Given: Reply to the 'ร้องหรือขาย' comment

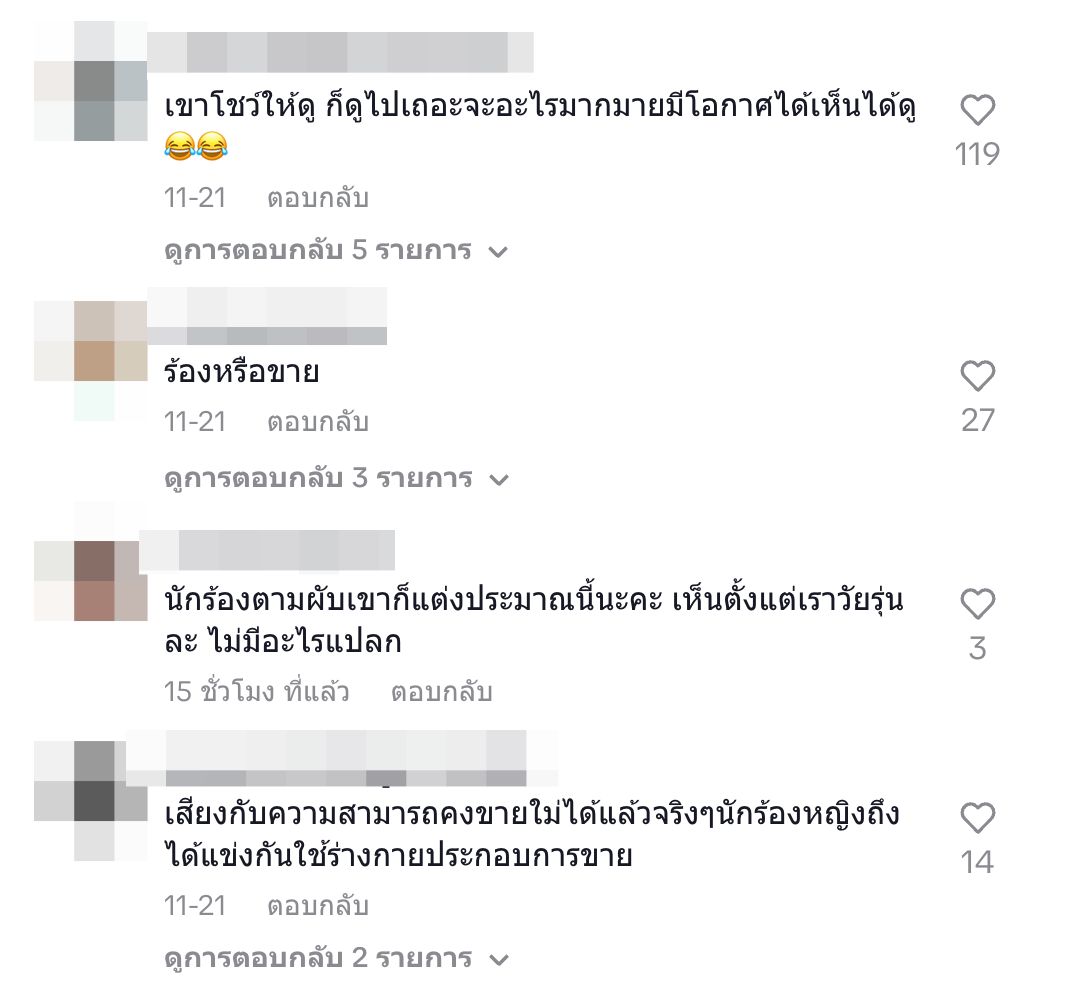Looking at the screenshot, I should pos(317,422).
